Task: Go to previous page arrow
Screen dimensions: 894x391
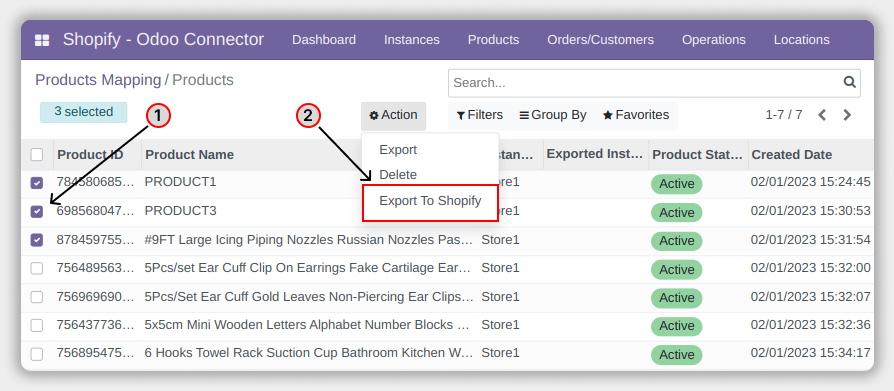Action: point(822,115)
